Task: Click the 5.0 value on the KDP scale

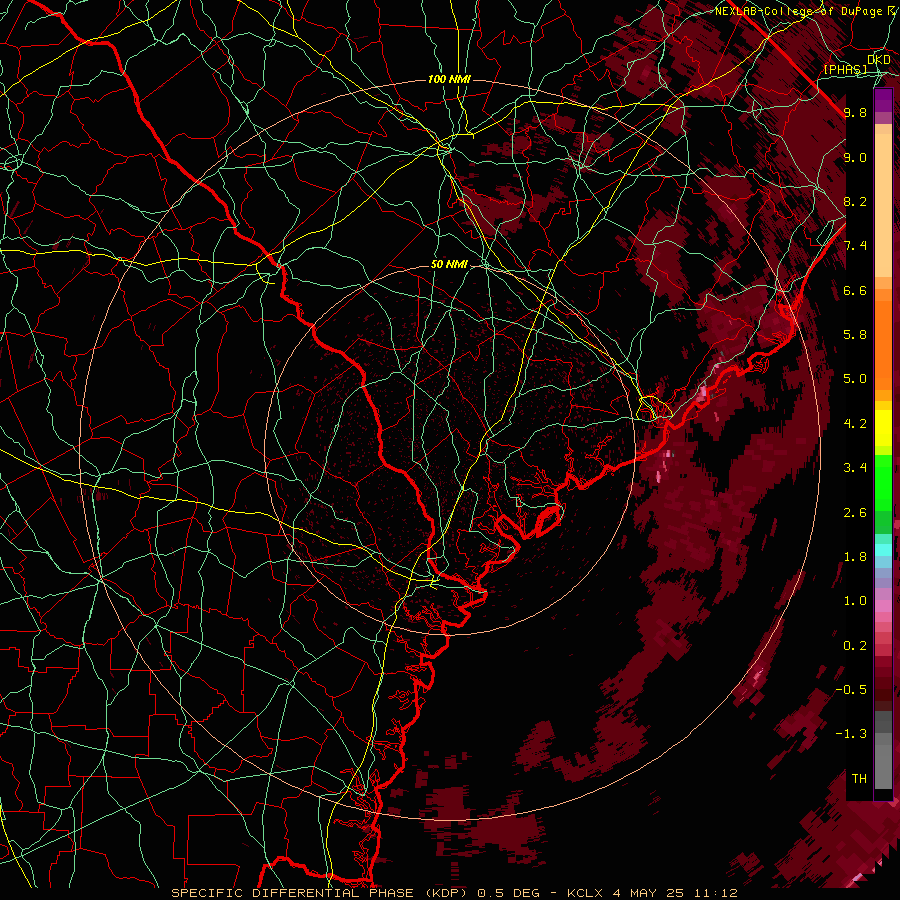Action: 855,379
